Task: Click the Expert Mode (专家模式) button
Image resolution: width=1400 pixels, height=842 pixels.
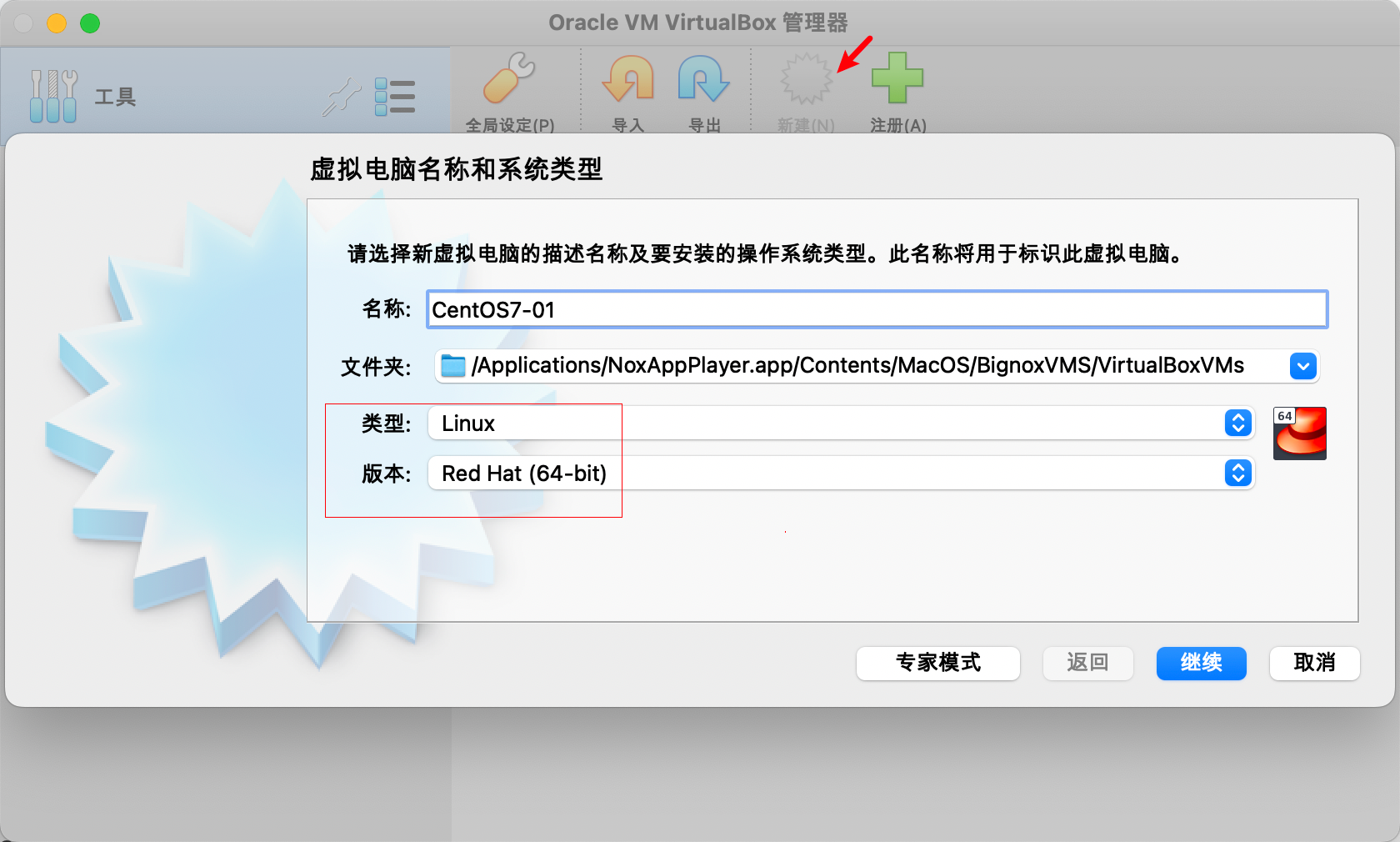Action: [x=938, y=664]
